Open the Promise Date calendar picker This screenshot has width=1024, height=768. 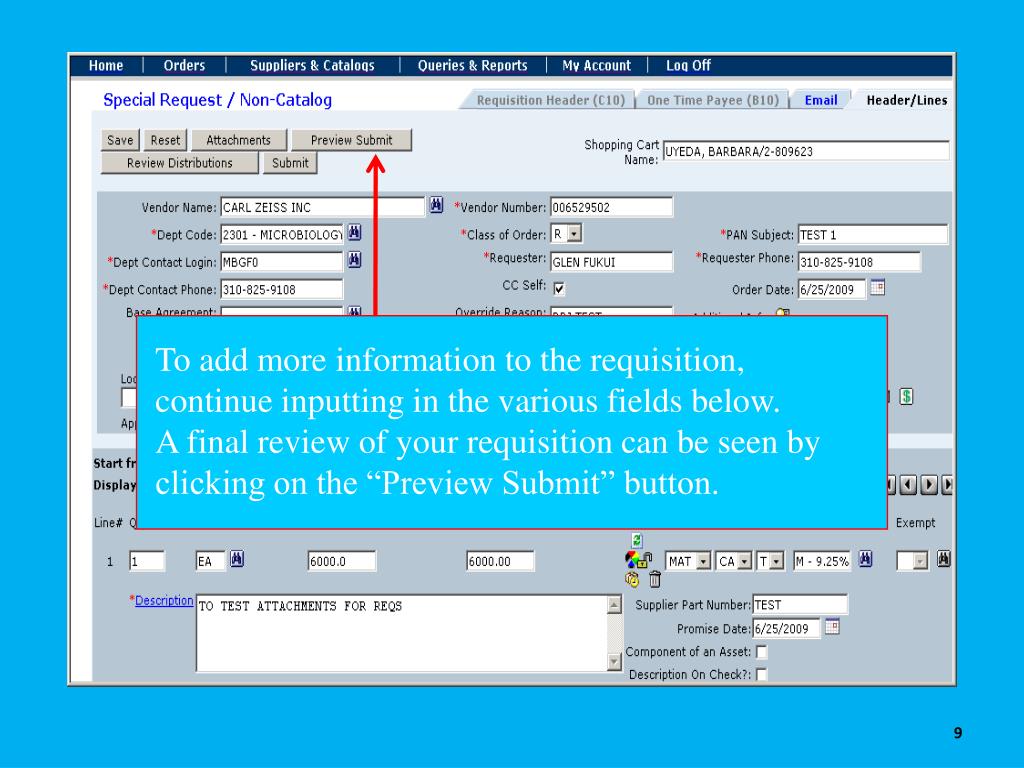[832, 628]
